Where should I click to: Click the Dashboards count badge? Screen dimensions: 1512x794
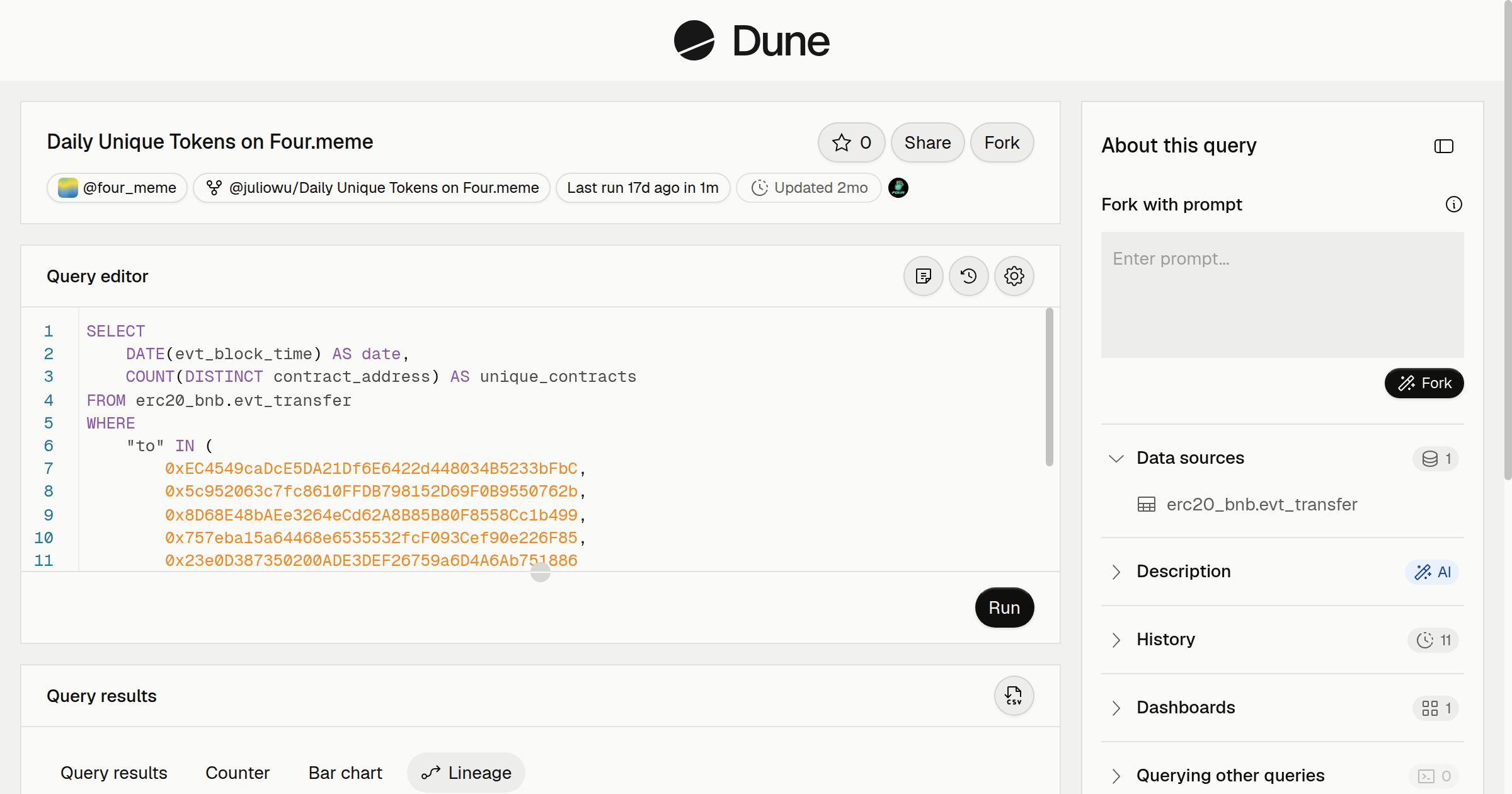[1436, 708]
